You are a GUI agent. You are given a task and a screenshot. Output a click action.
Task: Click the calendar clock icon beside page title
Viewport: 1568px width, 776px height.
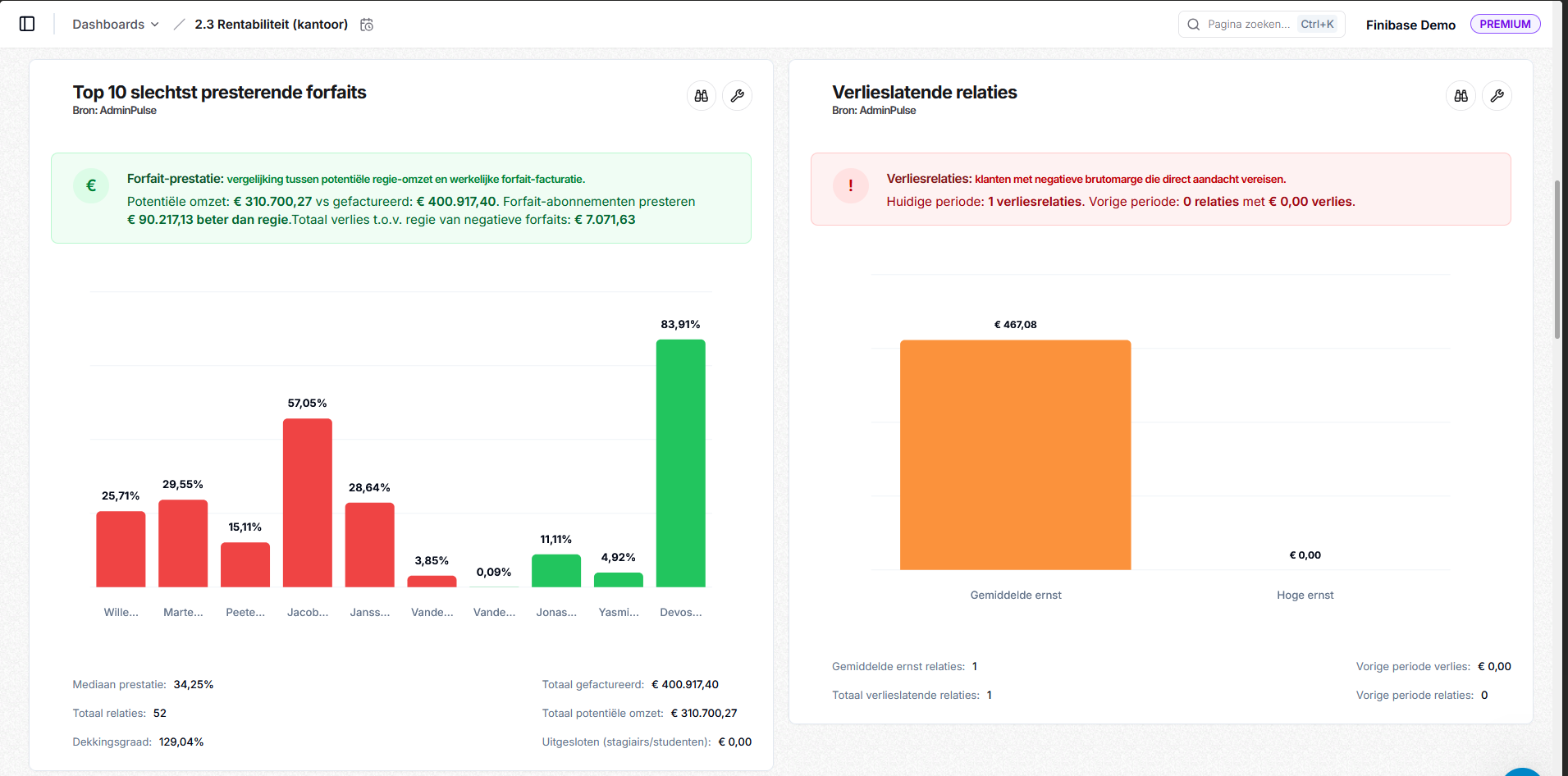click(x=367, y=25)
